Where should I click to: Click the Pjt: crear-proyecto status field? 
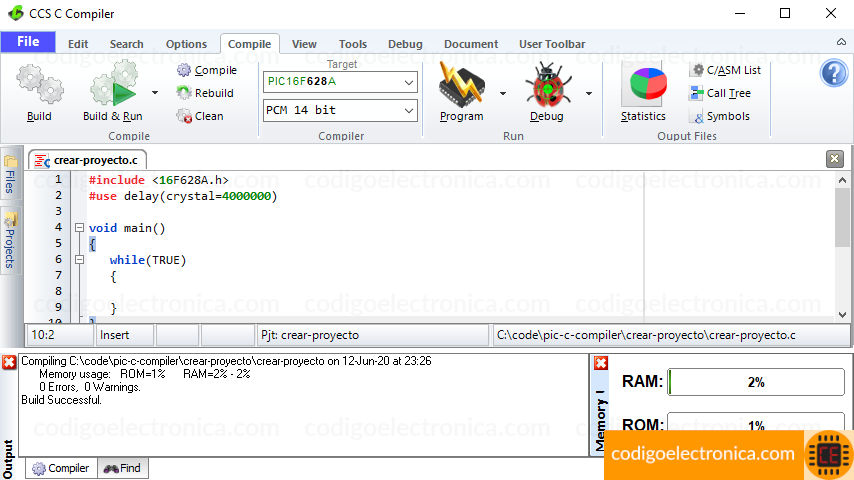coord(372,335)
